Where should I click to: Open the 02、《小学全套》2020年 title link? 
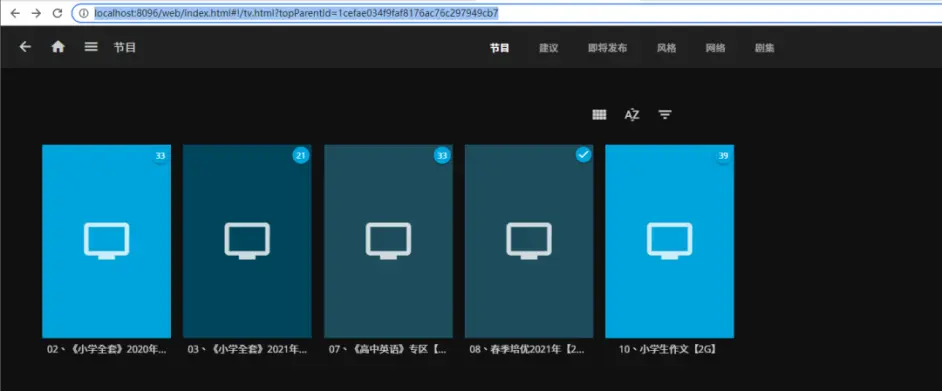coord(106,349)
